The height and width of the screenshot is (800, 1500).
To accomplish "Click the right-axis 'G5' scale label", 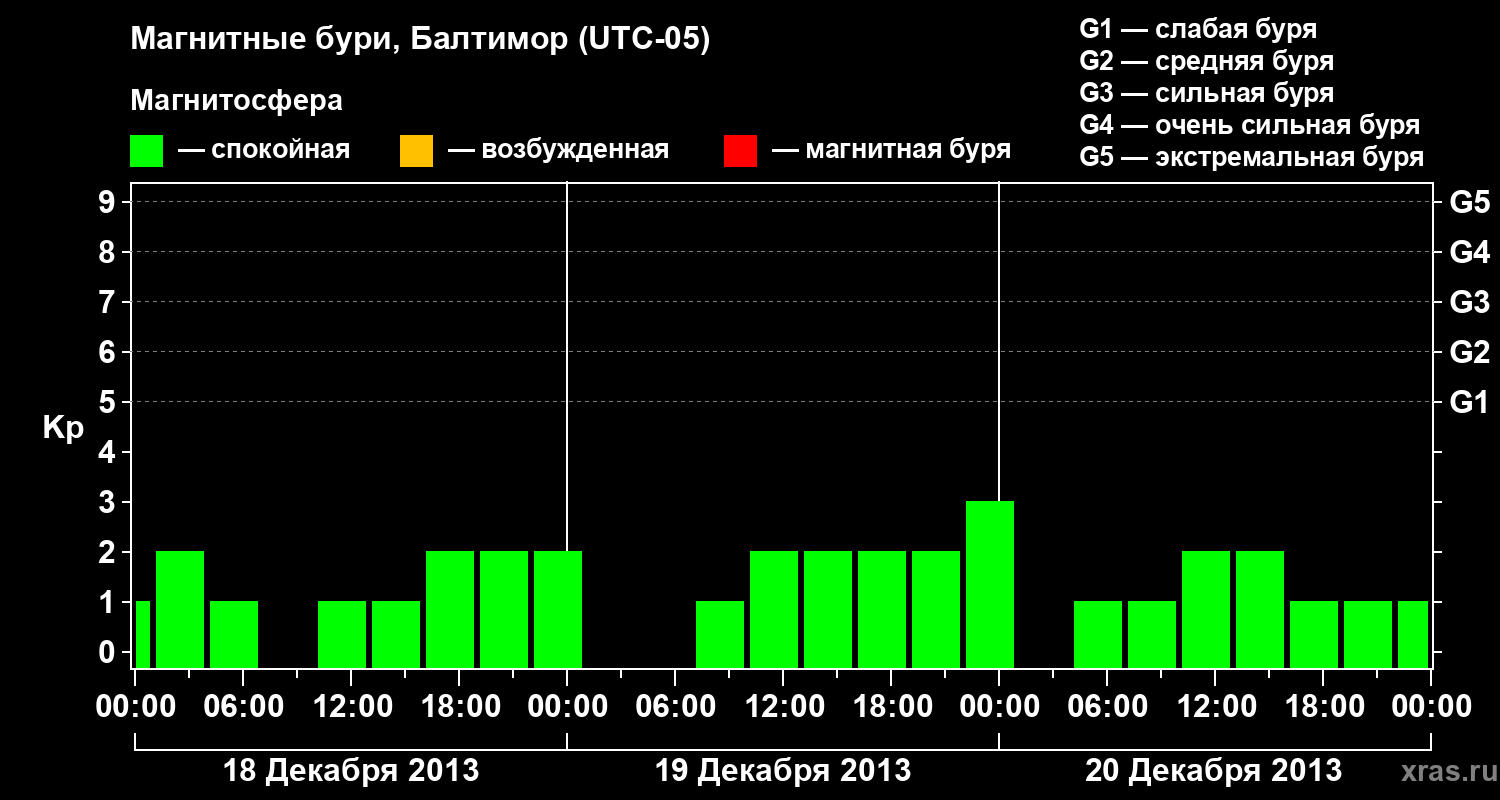I will (x=1469, y=202).
